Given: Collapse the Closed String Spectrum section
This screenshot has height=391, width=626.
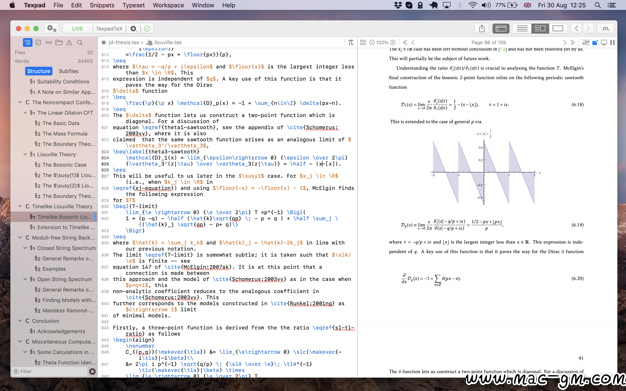Looking at the screenshot, I should click(25, 248).
